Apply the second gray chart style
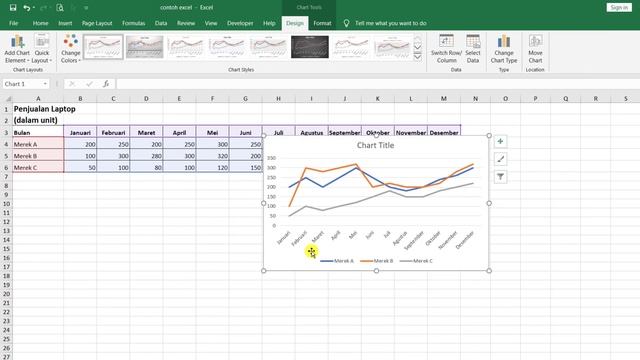640x360 pixels. [x=144, y=47]
